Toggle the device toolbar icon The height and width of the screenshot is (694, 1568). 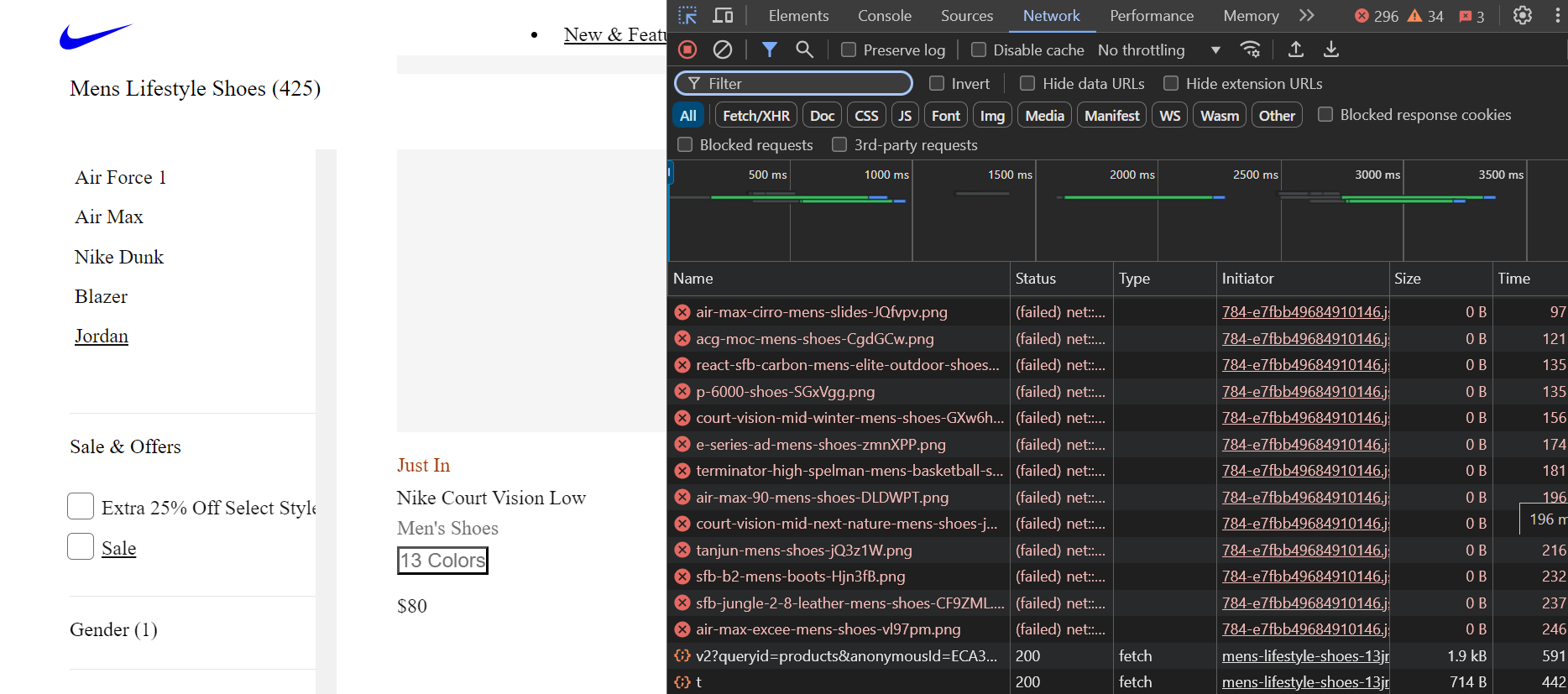pyautogui.click(x=723, y=16)
